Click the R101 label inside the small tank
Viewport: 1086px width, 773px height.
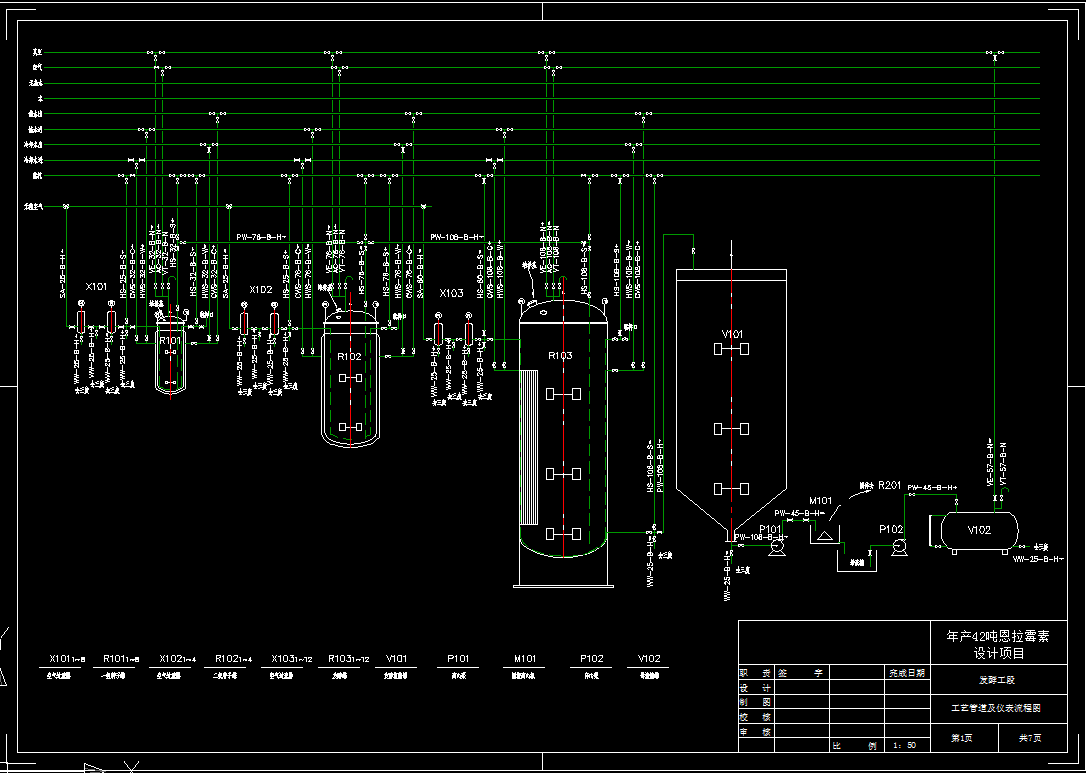click(170, 341)
